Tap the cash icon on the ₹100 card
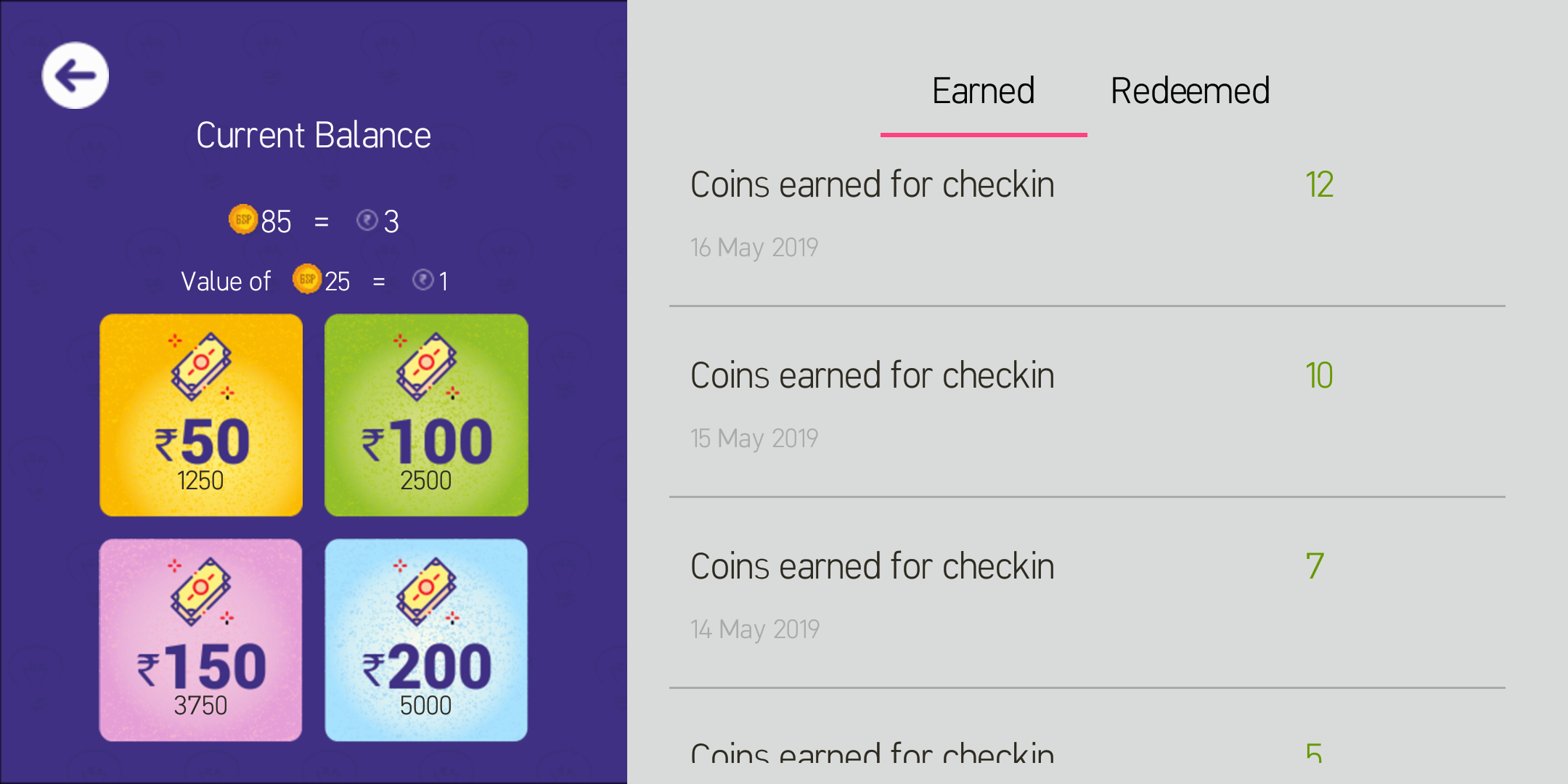1568x784 pixels. [x=426, y=367]
